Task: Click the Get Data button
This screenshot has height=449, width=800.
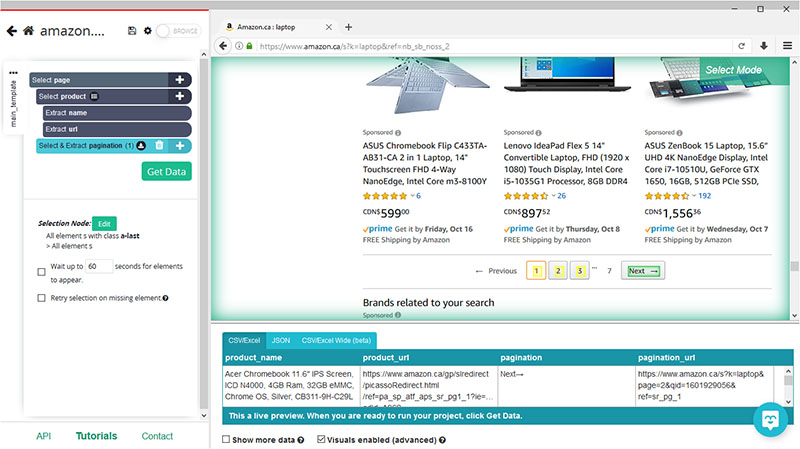Action: 166,171
